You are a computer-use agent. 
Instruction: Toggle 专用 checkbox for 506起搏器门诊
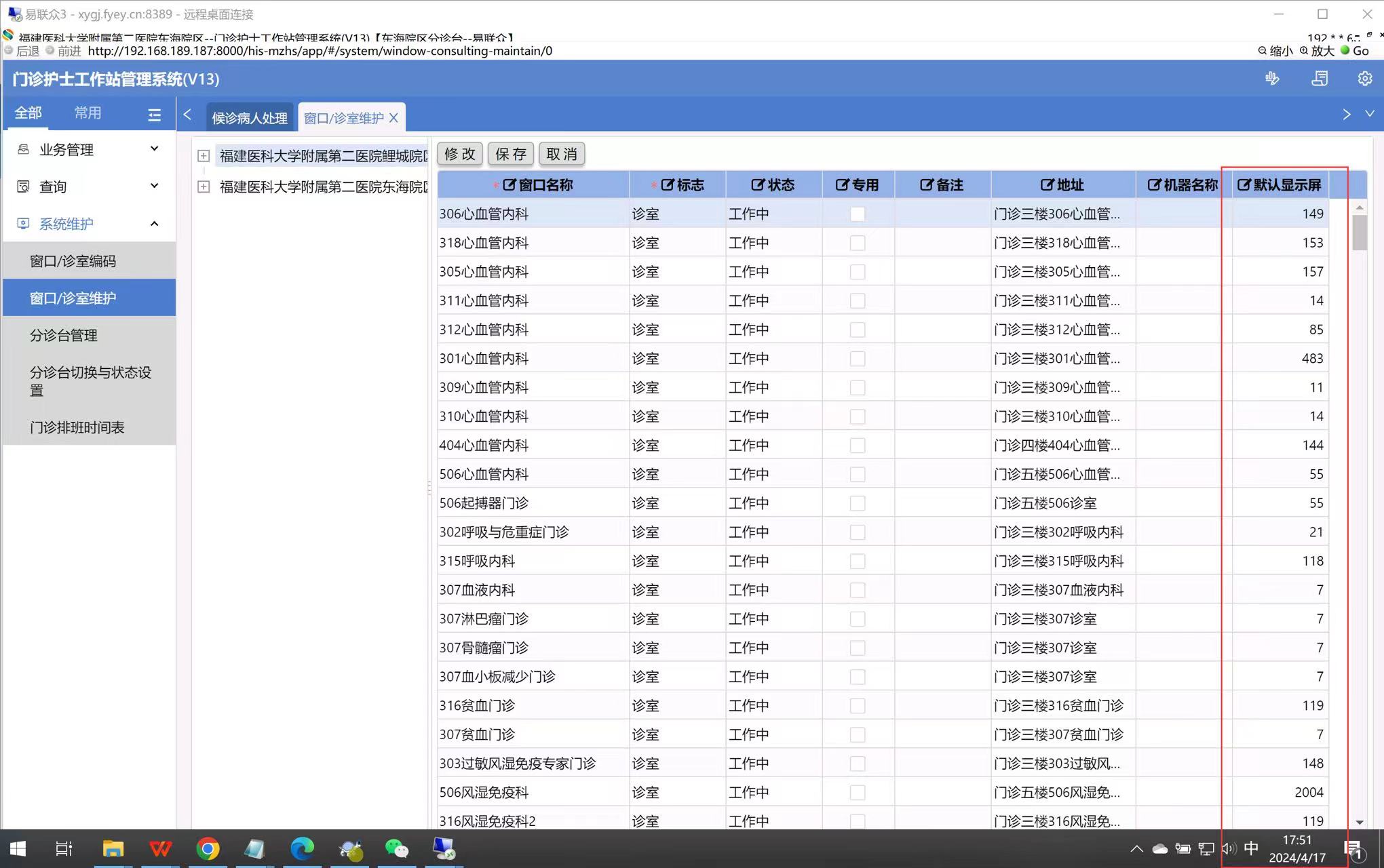pos(858,503)
